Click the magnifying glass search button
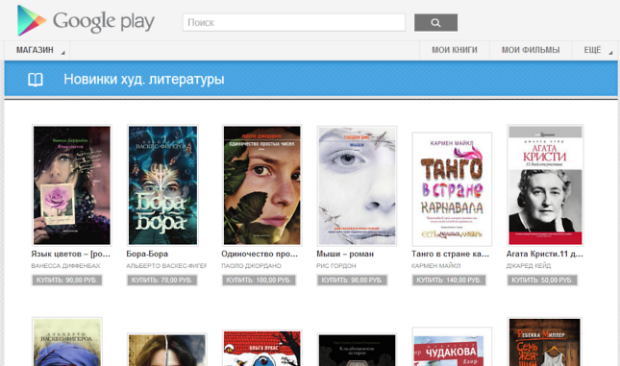The image size is (620, 366). coord(436,23)
